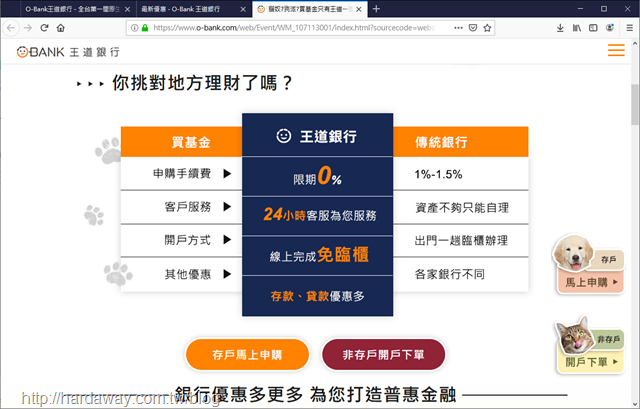Click the 買基金 orange header
The image size is (640, 409).
182,142
